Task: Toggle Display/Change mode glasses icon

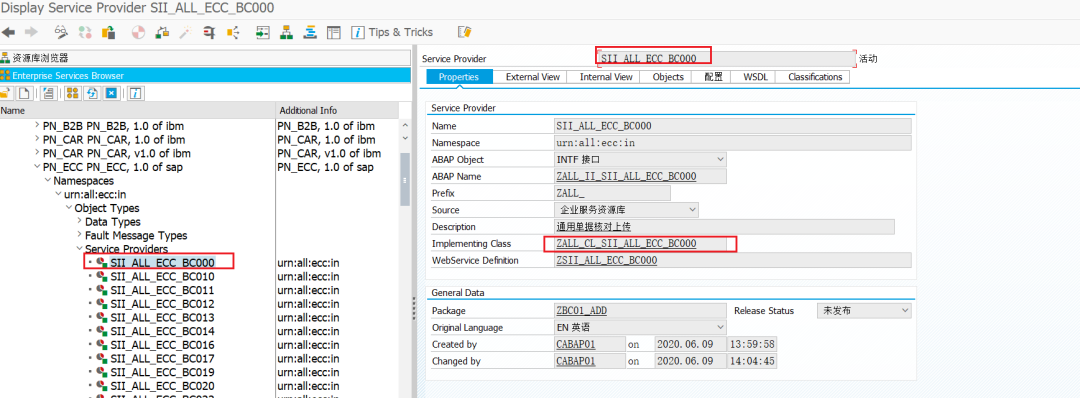Action: click(x=62, y=32)
